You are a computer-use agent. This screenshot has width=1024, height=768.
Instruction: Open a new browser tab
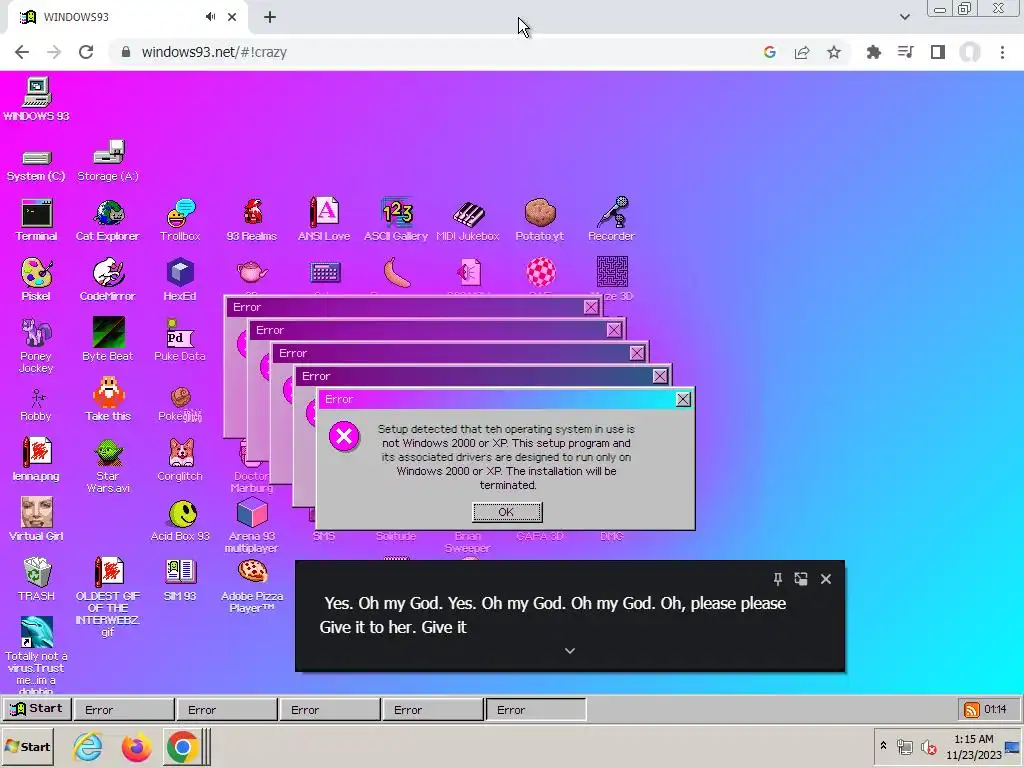[x=270, y=17]
